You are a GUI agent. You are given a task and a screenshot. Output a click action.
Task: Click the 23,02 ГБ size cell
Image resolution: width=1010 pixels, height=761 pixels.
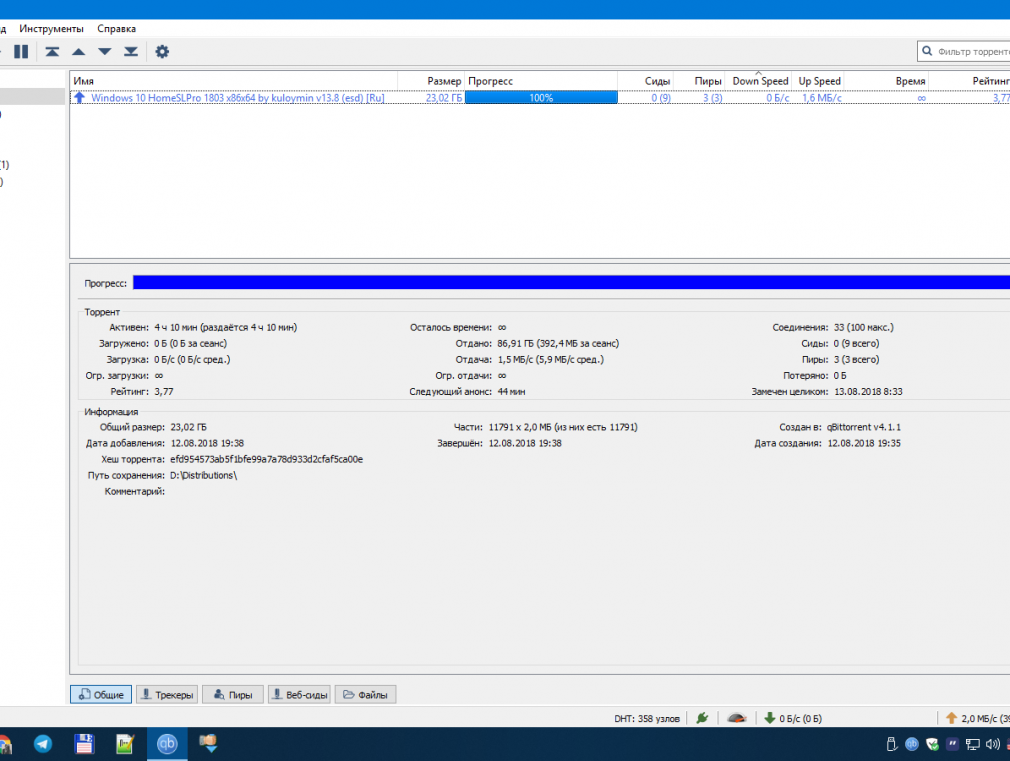[x=444, y=97]
